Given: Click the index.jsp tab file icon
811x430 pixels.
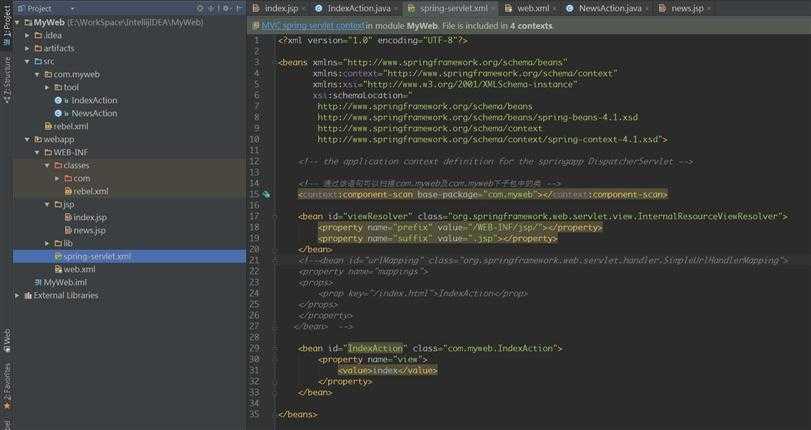Looking at the screenshot, I should [257, 8].
